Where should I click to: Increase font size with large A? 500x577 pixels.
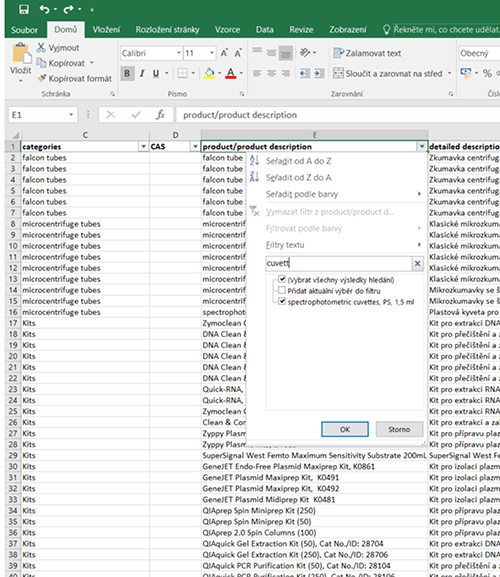[224, 53]
